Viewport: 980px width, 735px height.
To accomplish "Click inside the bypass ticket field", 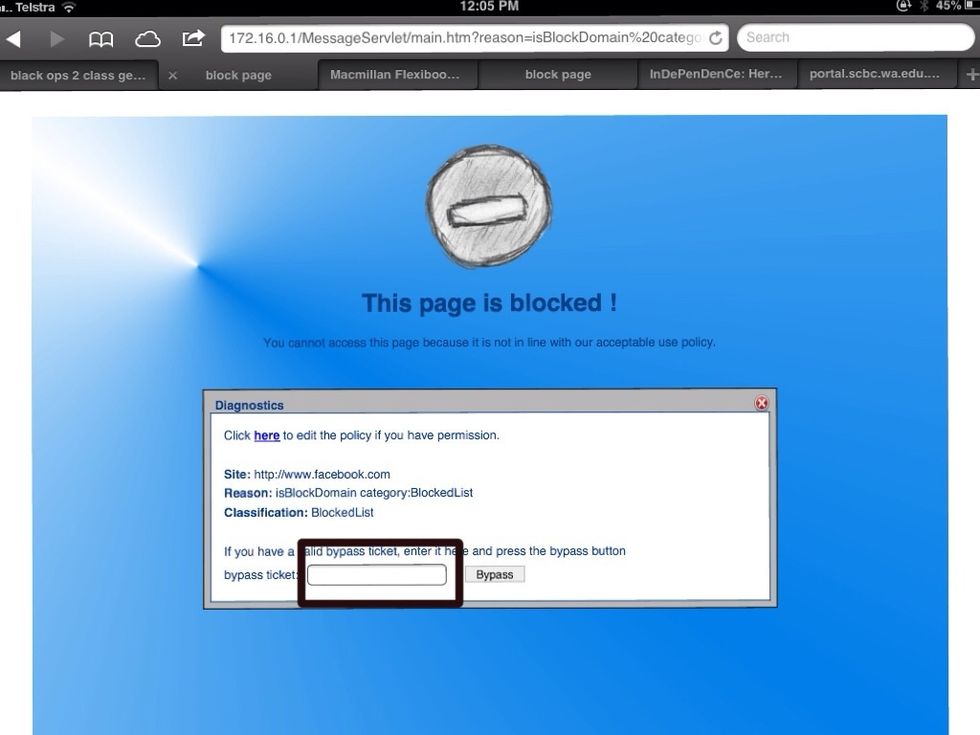I will click(376, 574).
